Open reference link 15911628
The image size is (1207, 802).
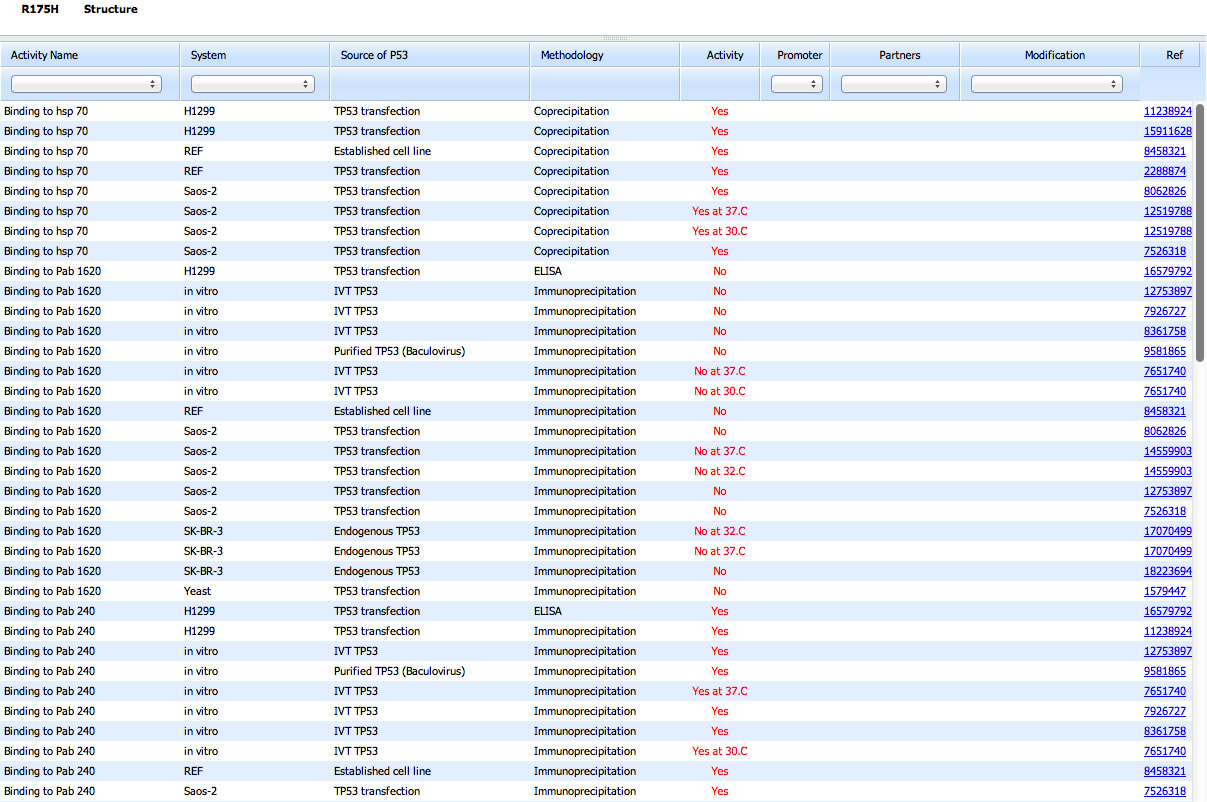coord(1167,131)
